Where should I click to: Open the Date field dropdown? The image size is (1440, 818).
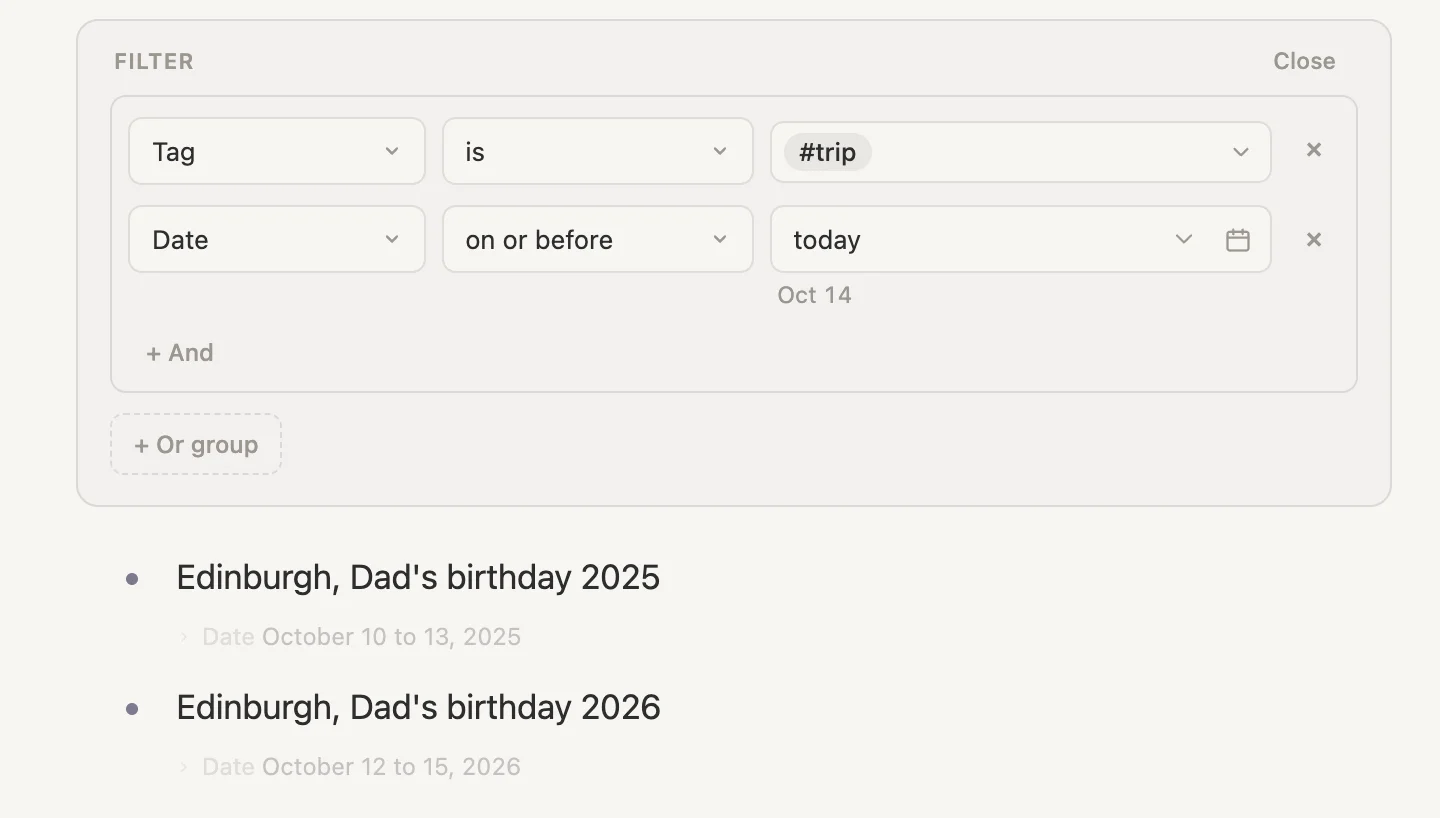(x=277, y=239)
